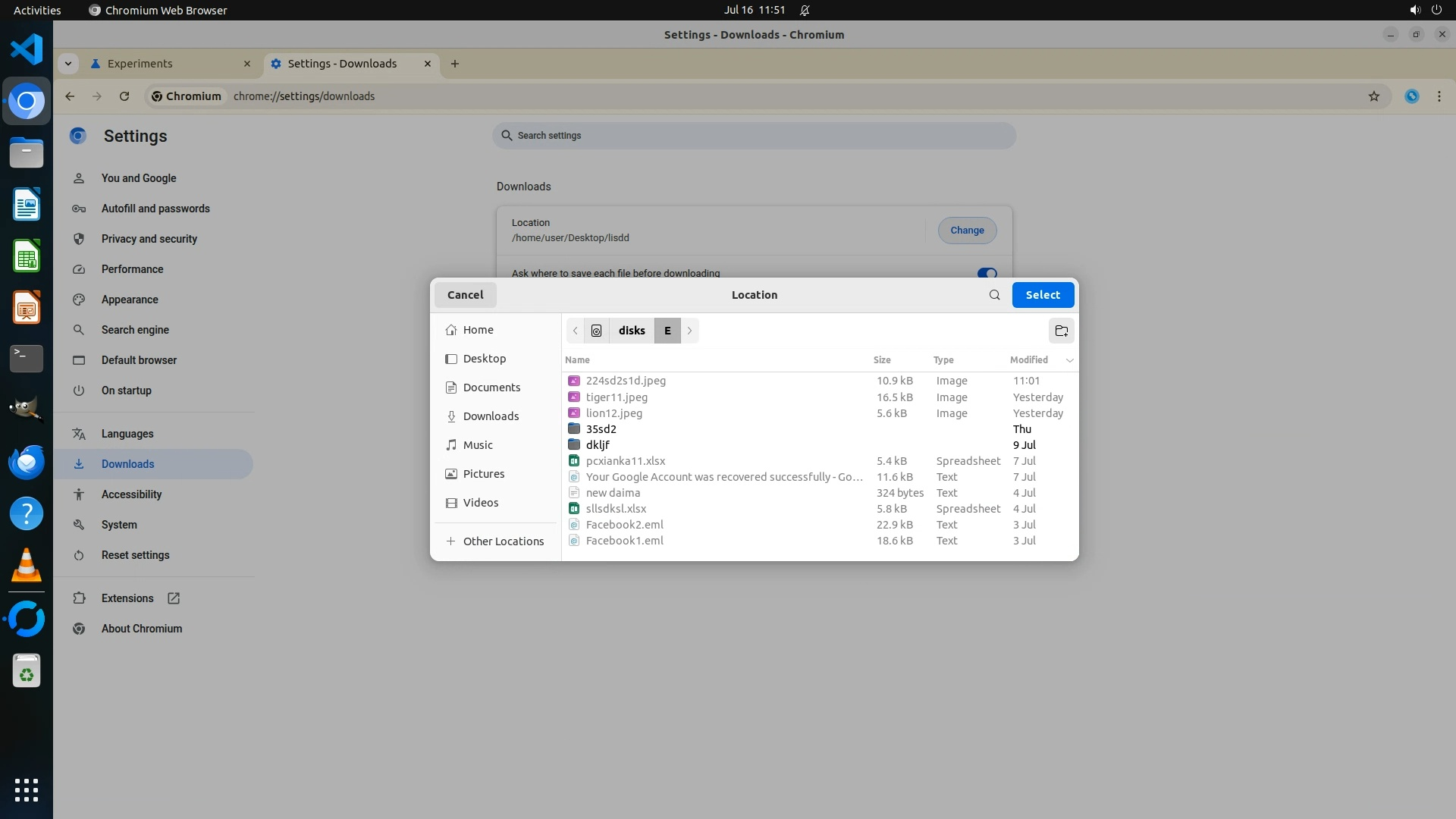This screenshot has height=819, width=1456.
Task: Go to Other Locations in sidebar
Action: [503, 541]
